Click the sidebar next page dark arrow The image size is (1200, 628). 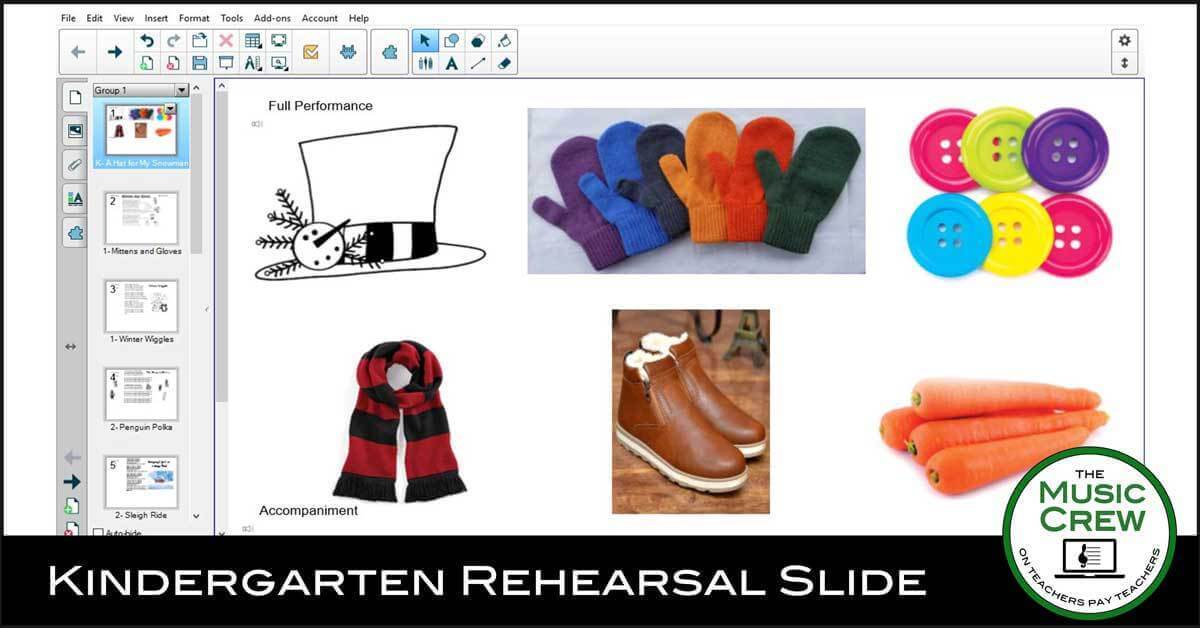coord(72,482)
